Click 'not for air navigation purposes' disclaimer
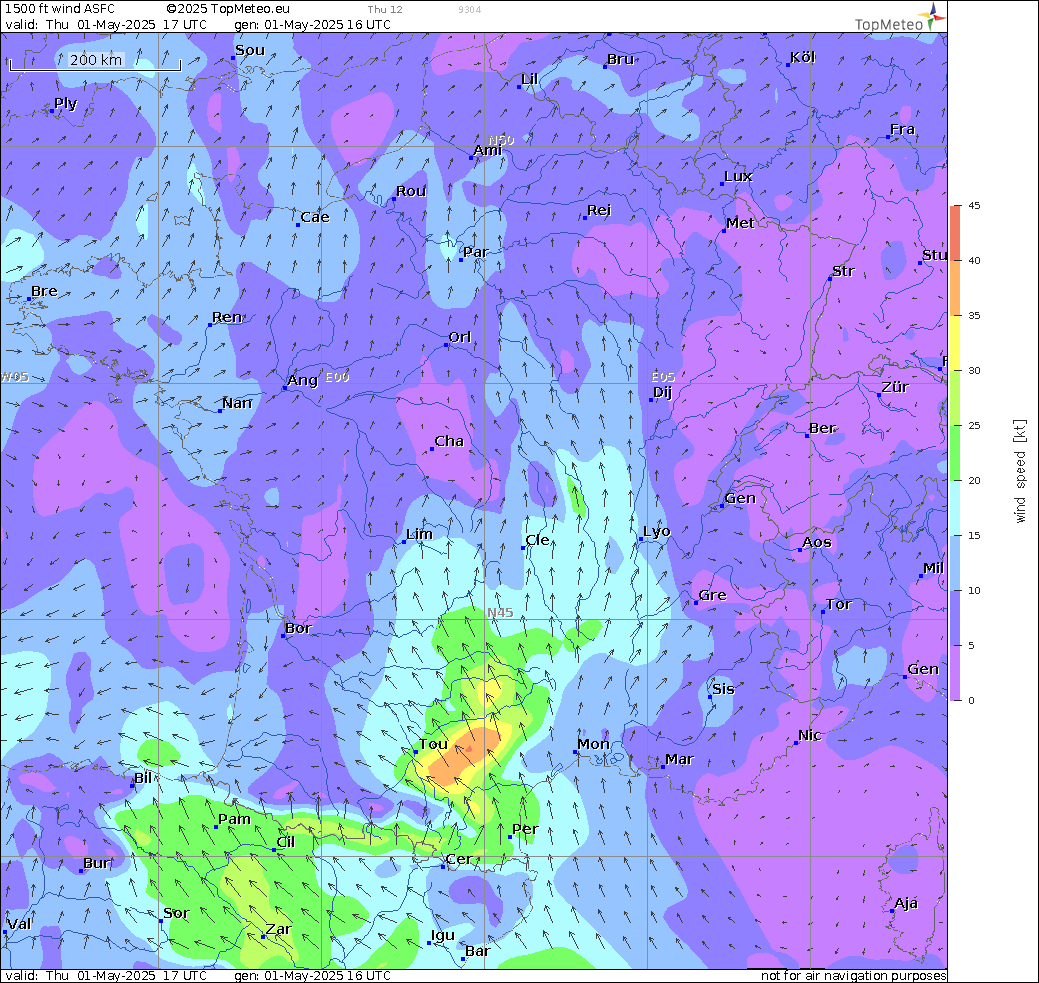The height and width of the screenshot is (983, 1039). pos(853,976)
